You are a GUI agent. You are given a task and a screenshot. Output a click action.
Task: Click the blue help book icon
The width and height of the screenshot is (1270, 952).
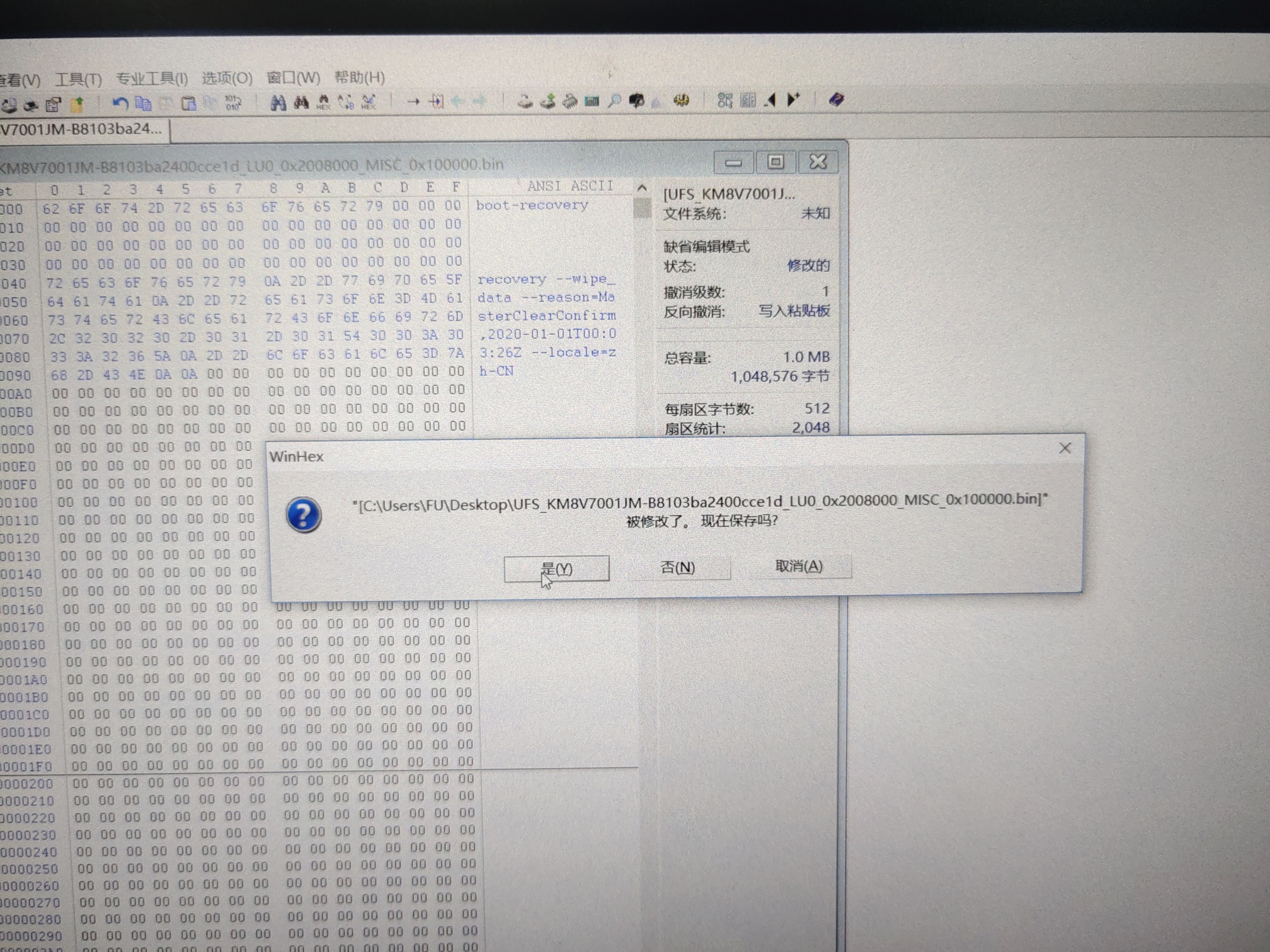[x=836, y=99]
